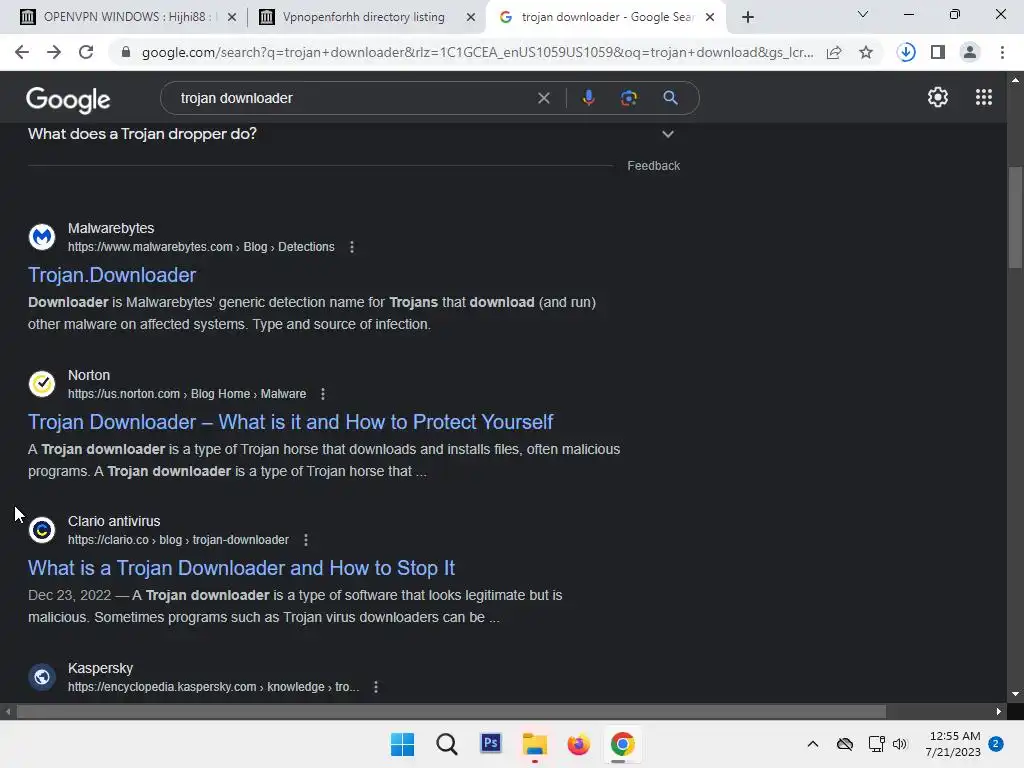Click the vertical scrollbar thumb
Image resolution: width=1024 pixels, height=768 pixels.
coord(1015,217)
